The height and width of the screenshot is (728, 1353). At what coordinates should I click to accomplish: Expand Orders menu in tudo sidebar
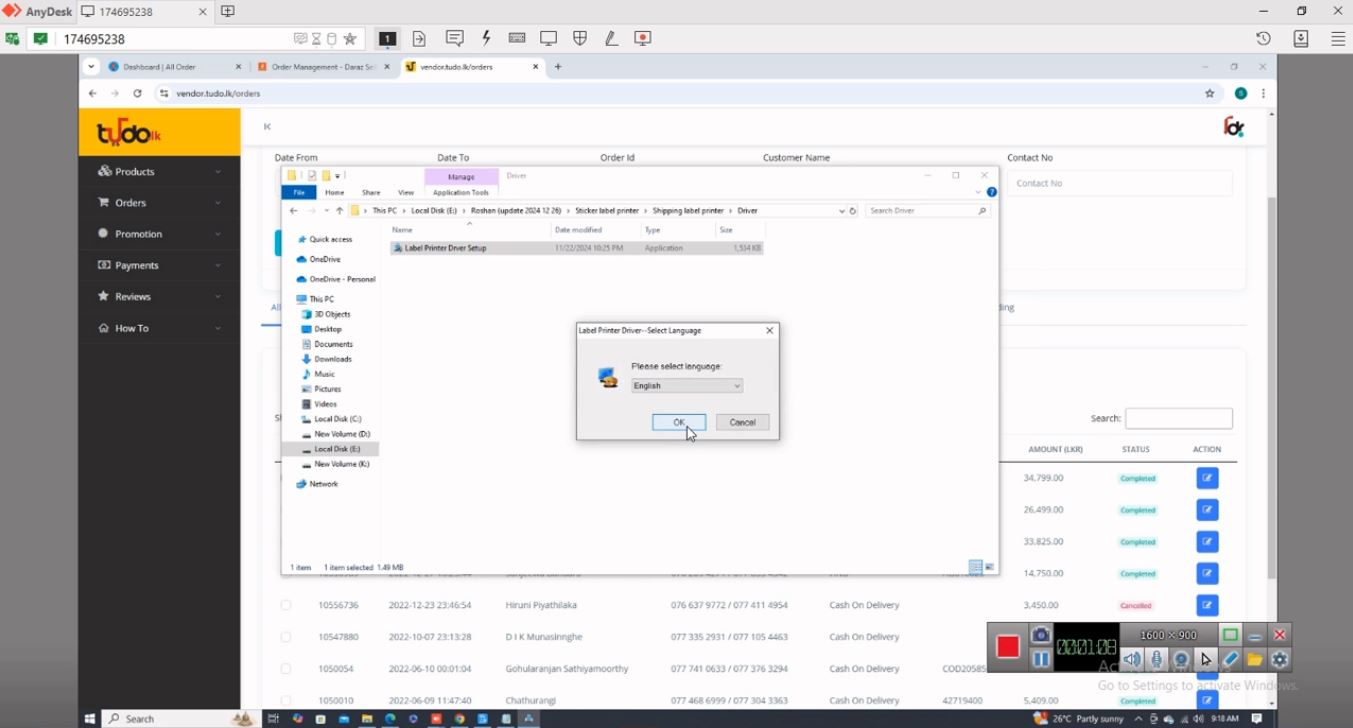[160, 202]
